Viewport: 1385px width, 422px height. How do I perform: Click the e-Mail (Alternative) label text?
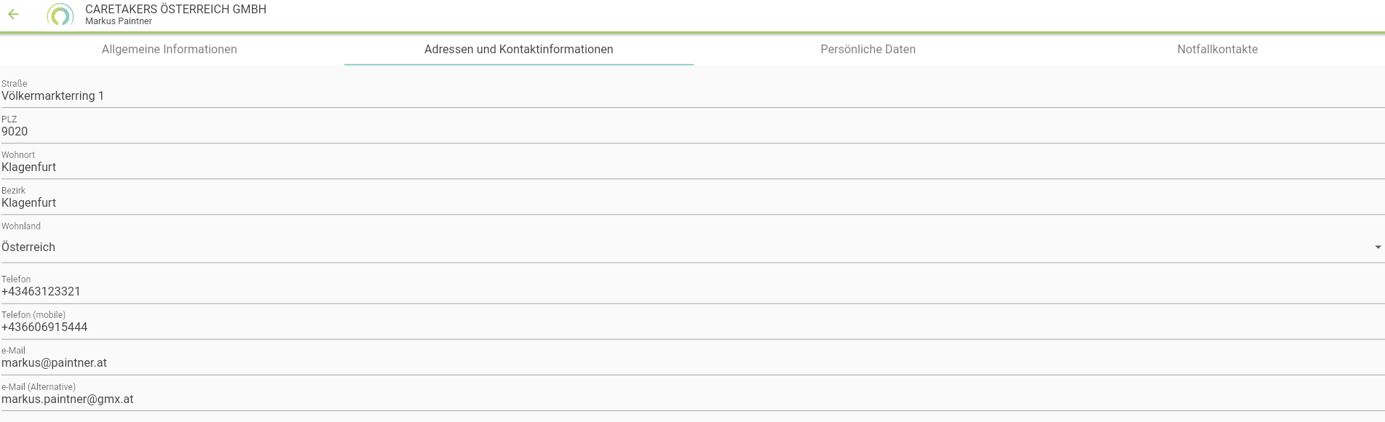click(x=38, y=387)
